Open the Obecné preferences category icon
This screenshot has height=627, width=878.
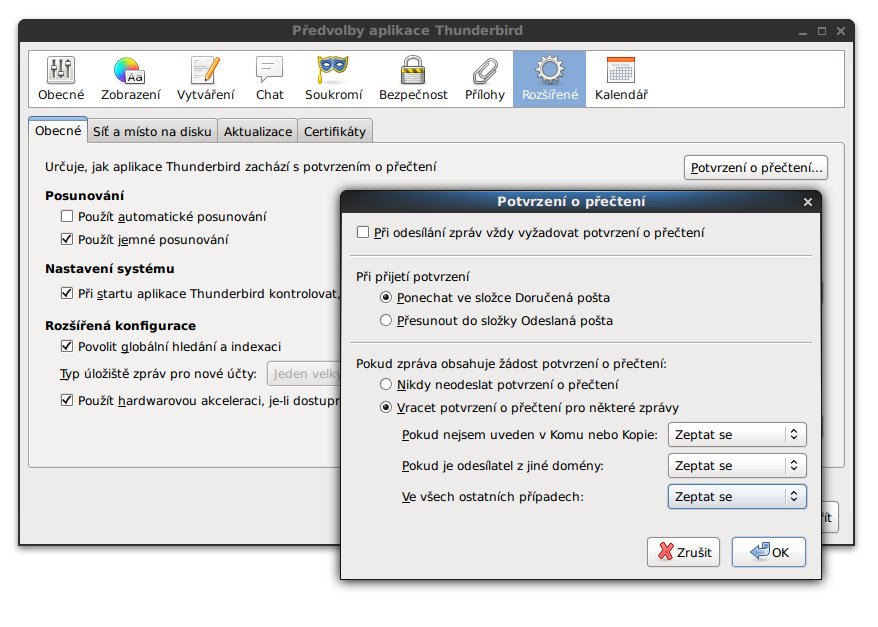61,79
